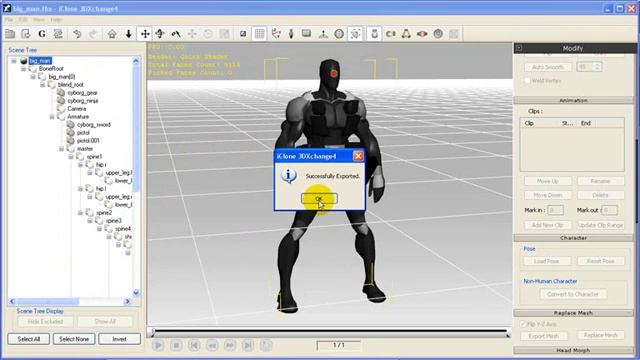The width and height of the screenshot is (640, 360).
Task: Click the camera toolbar icon
Action: tap(391, 34)
